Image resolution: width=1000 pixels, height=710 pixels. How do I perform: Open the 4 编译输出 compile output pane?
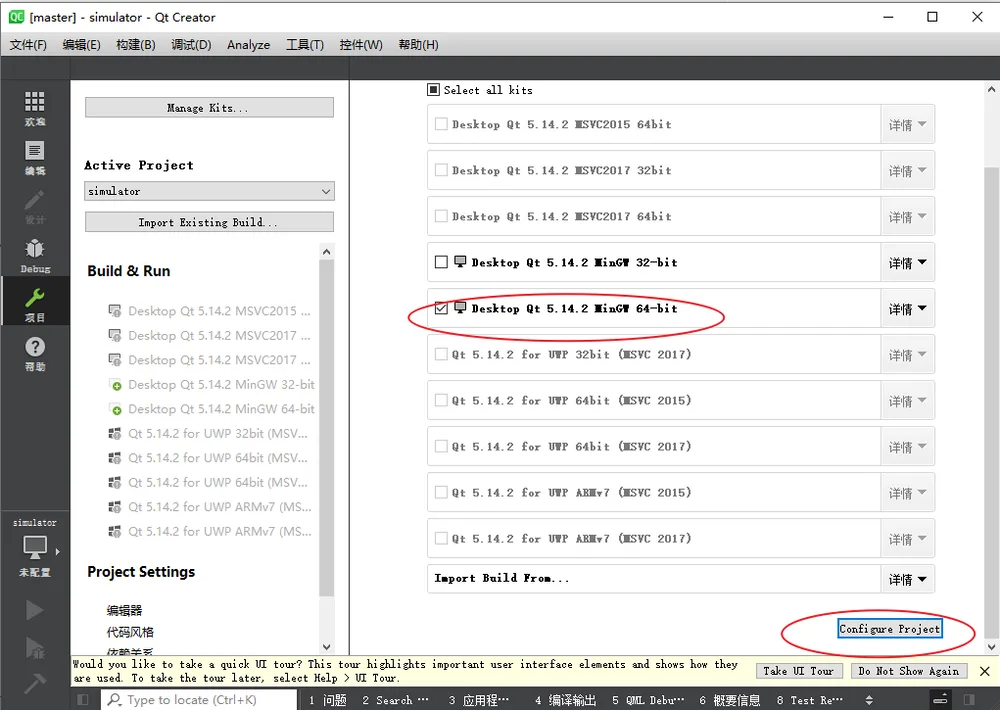[x=566, y=700]
